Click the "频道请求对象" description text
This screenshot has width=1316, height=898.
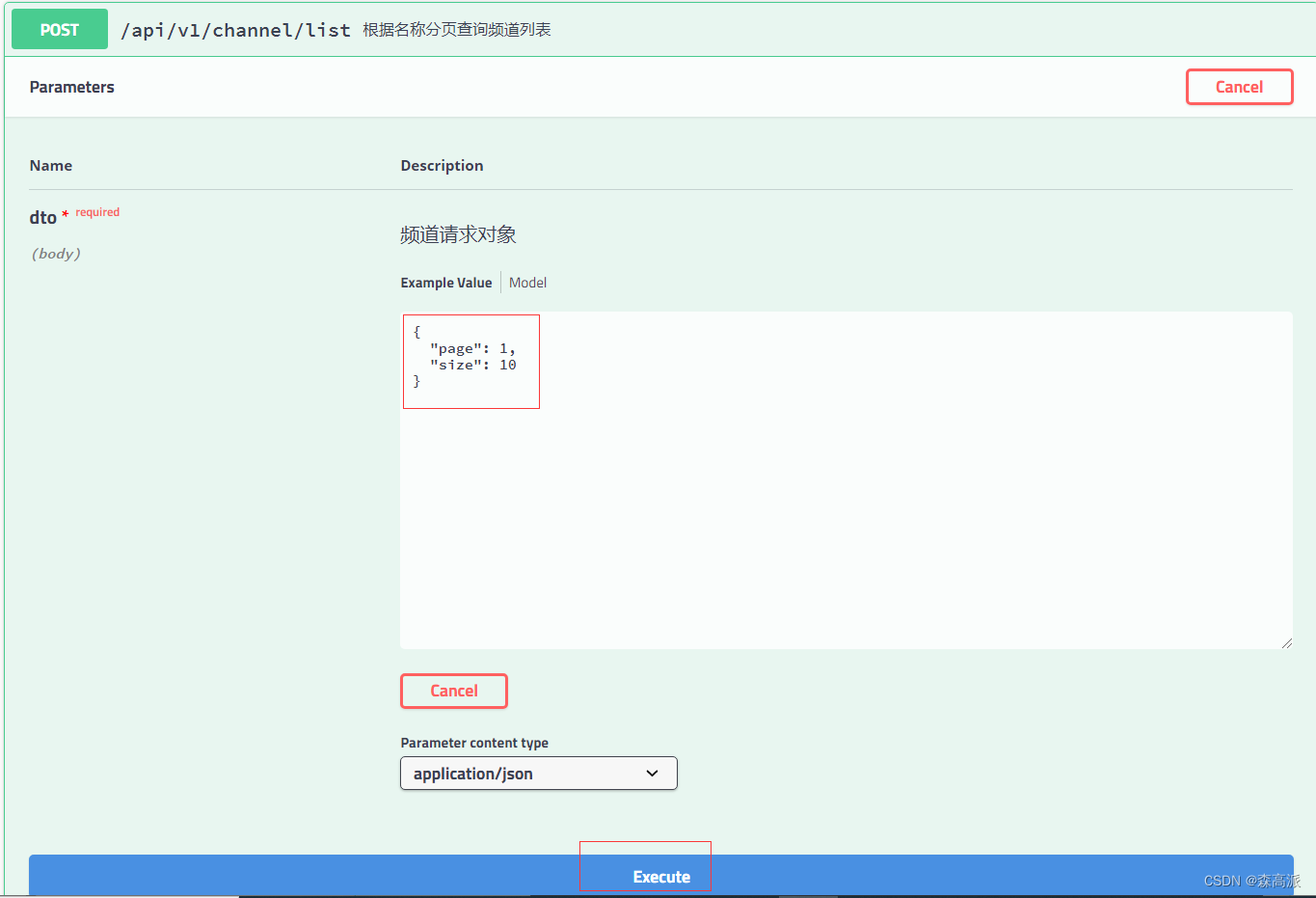(459, 234)
